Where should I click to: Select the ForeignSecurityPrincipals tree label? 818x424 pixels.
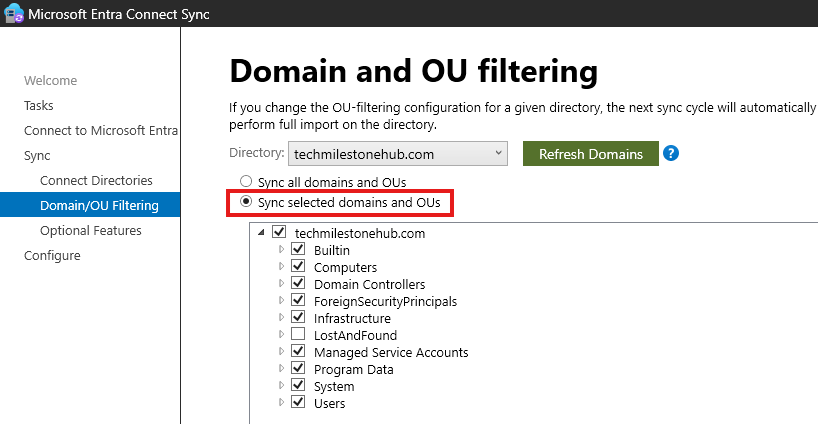pos(386,301)
